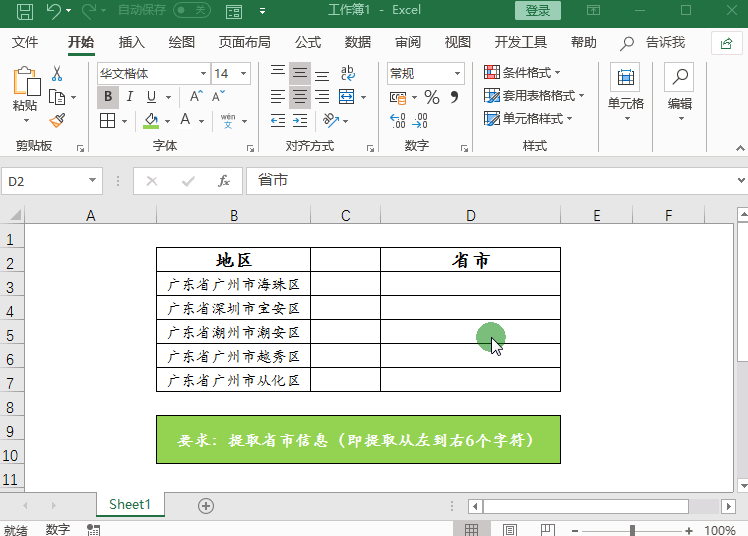Viewport: 748px width, 536px height.
Task: Click the zoom slider in status bar
Action: pyautogui.click(x=633, y=531)
